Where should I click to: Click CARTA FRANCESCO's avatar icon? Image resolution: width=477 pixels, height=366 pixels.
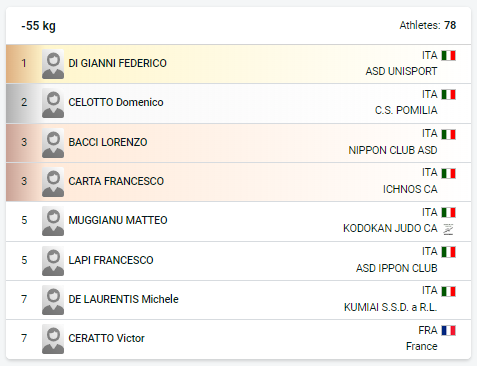[53, 182]
